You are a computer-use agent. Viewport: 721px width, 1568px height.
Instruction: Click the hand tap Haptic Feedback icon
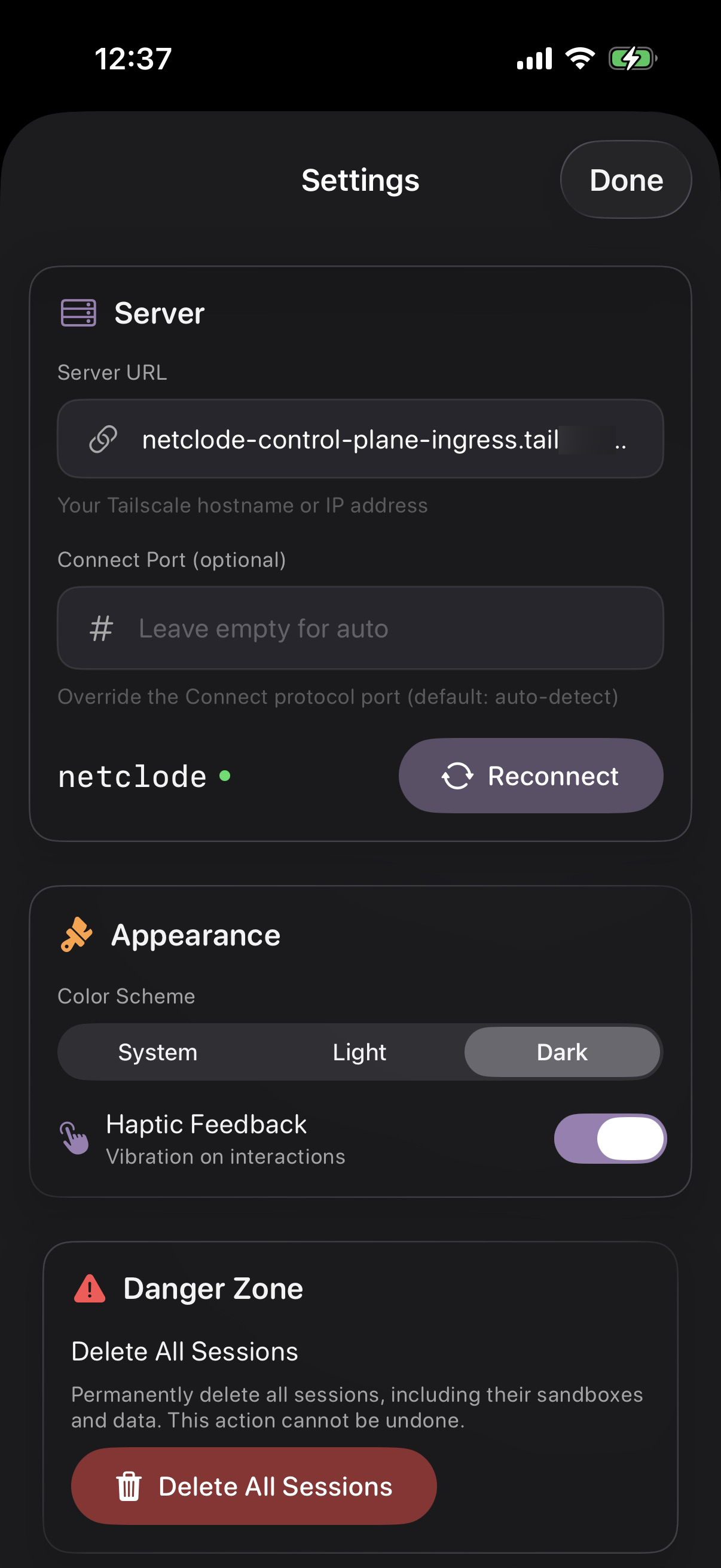74,1137
